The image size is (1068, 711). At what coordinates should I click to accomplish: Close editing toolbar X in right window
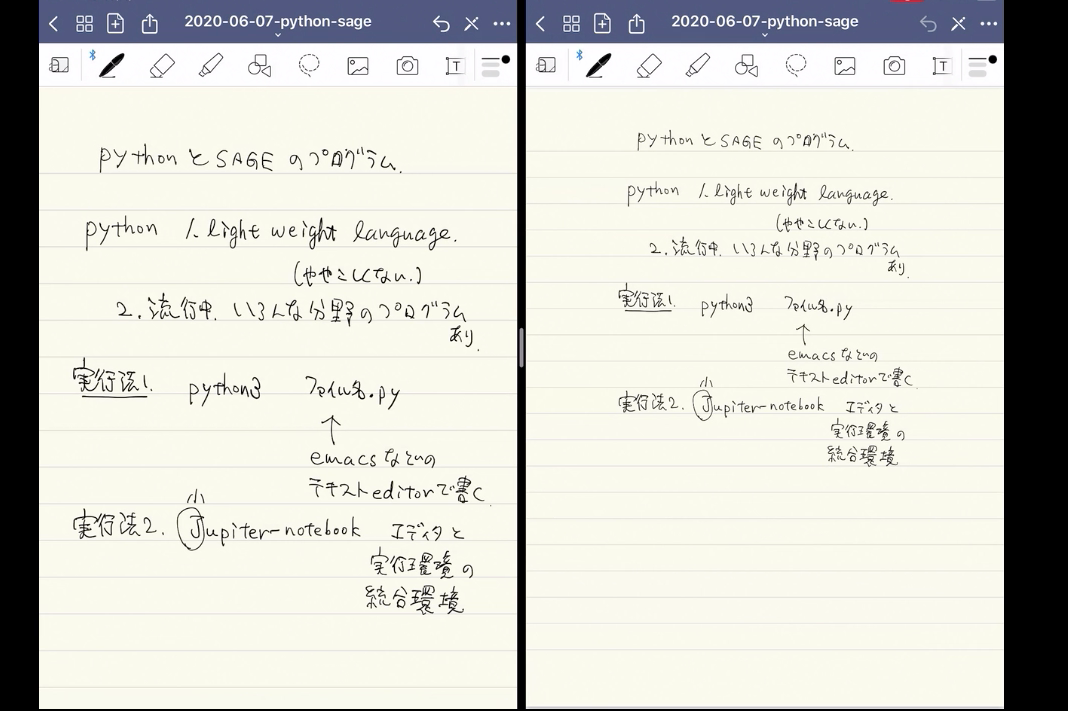click(958, 25)
